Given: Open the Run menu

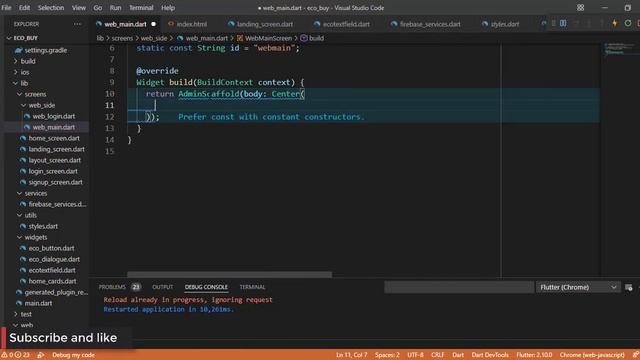Looking at the screenshot, I should (x=116, y=8).
